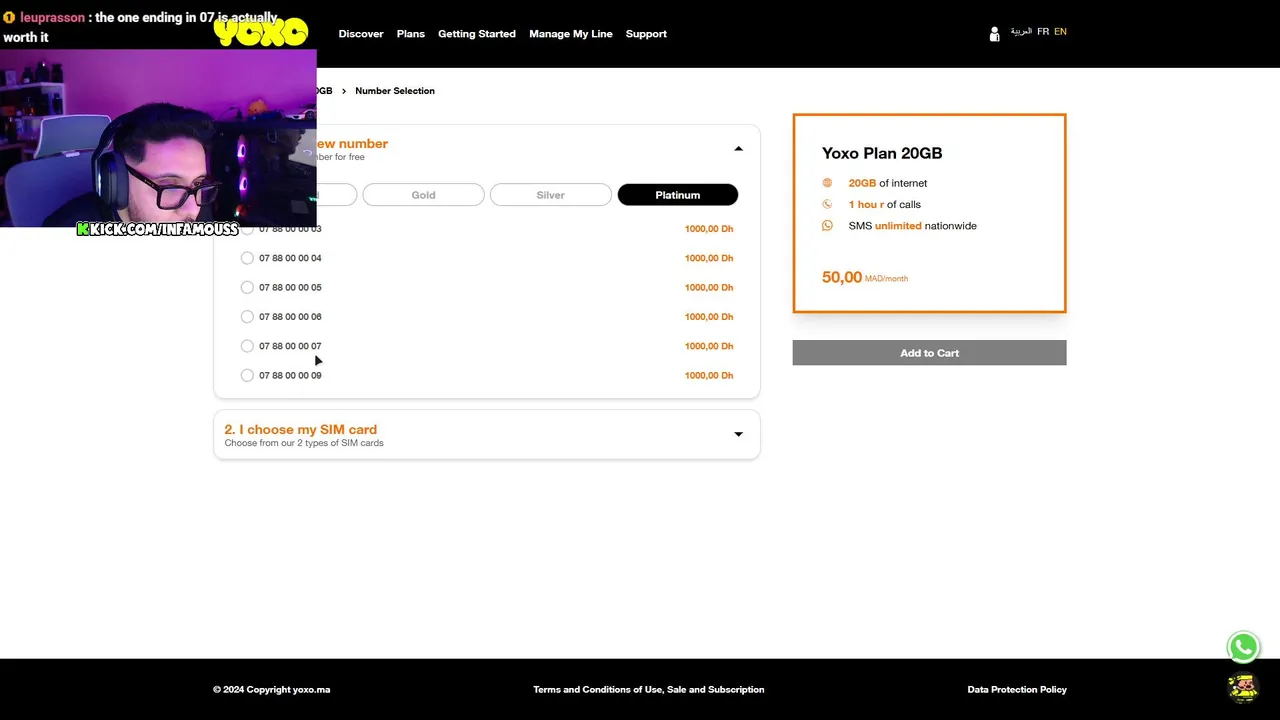Click '20GB of internet' text
The height and width of the screenshot is (720, 1280).
click(888, 183)
